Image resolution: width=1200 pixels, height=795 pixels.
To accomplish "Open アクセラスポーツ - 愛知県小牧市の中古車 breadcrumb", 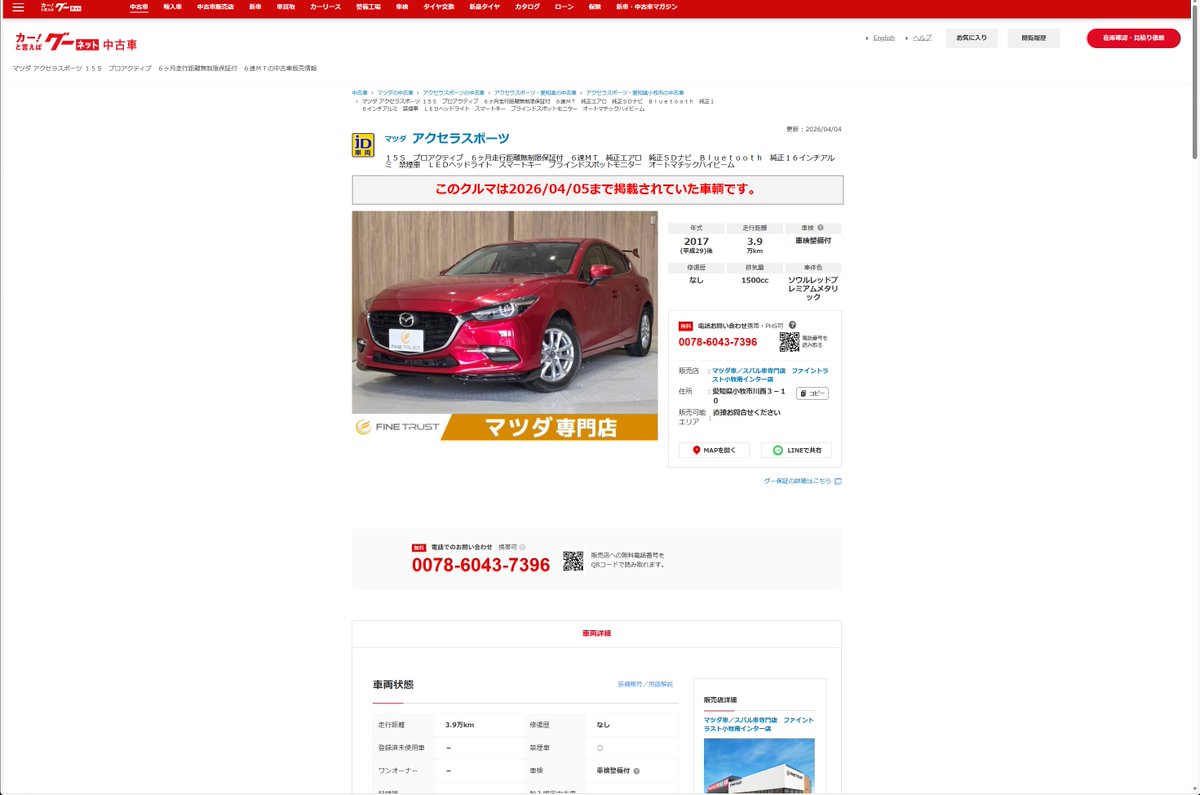I will point(635,92).
